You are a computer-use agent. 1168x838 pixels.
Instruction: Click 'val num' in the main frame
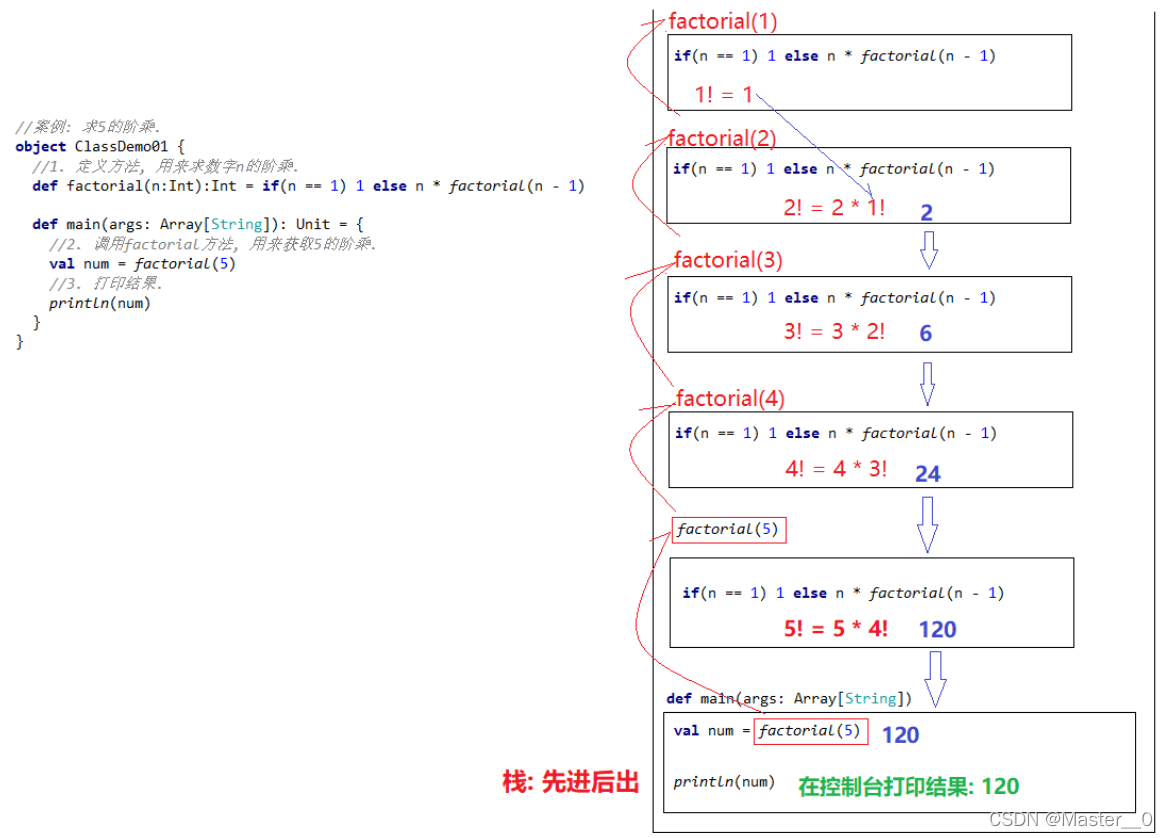(704, 731)
